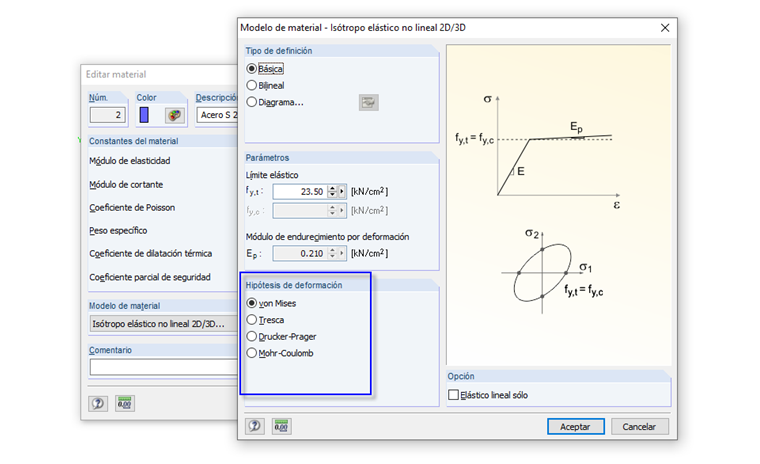The height and width of the screenshot is (464, 760).
Task: Close the Modelo de material dialog
Action: pos(665,28)
